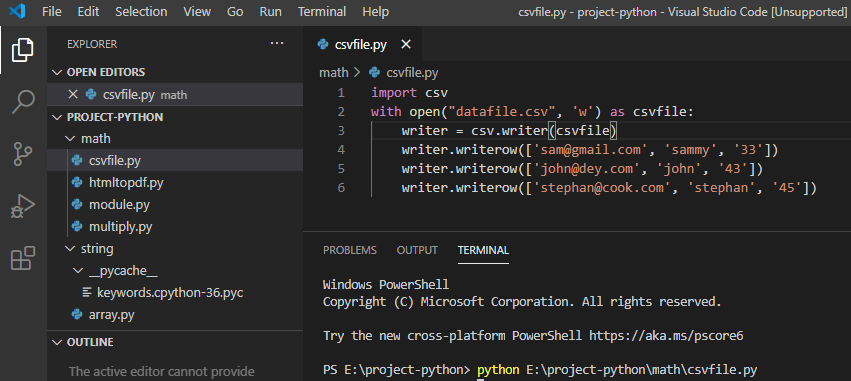Image resolution: width=851 pixels, height=381 pixels.
Task: Close csvfile.py in Open Editors list
Action: click(x=73, y=94)
